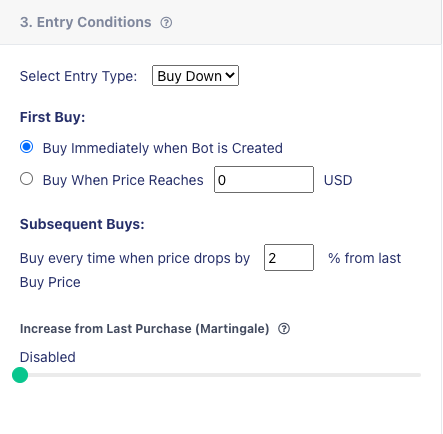The height and width of the screenshot is (434, 443).
Task: Click the green Martingale slider handle
Action: (20, 375)
